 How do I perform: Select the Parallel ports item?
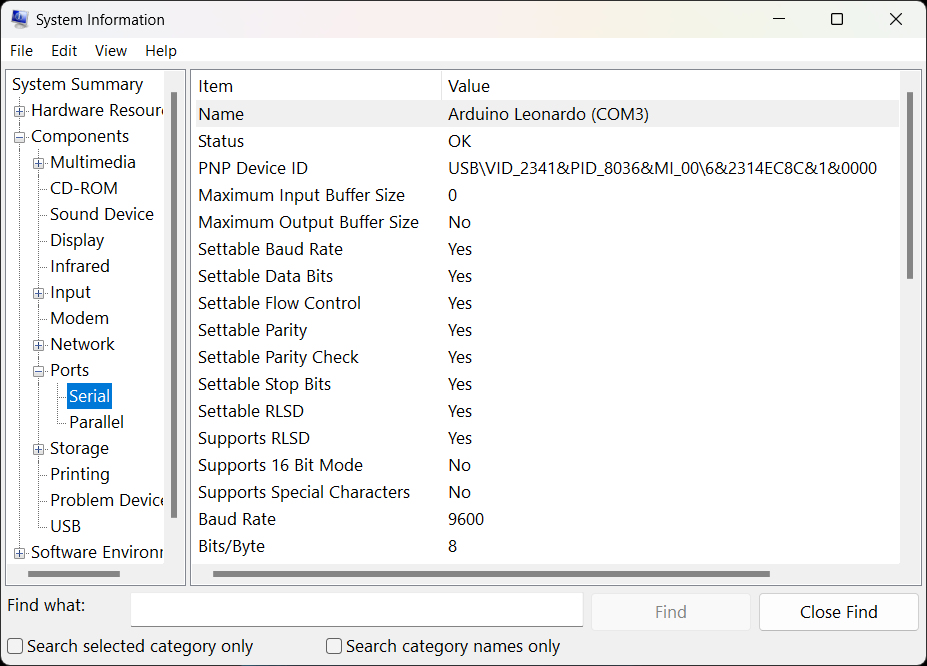96,423
